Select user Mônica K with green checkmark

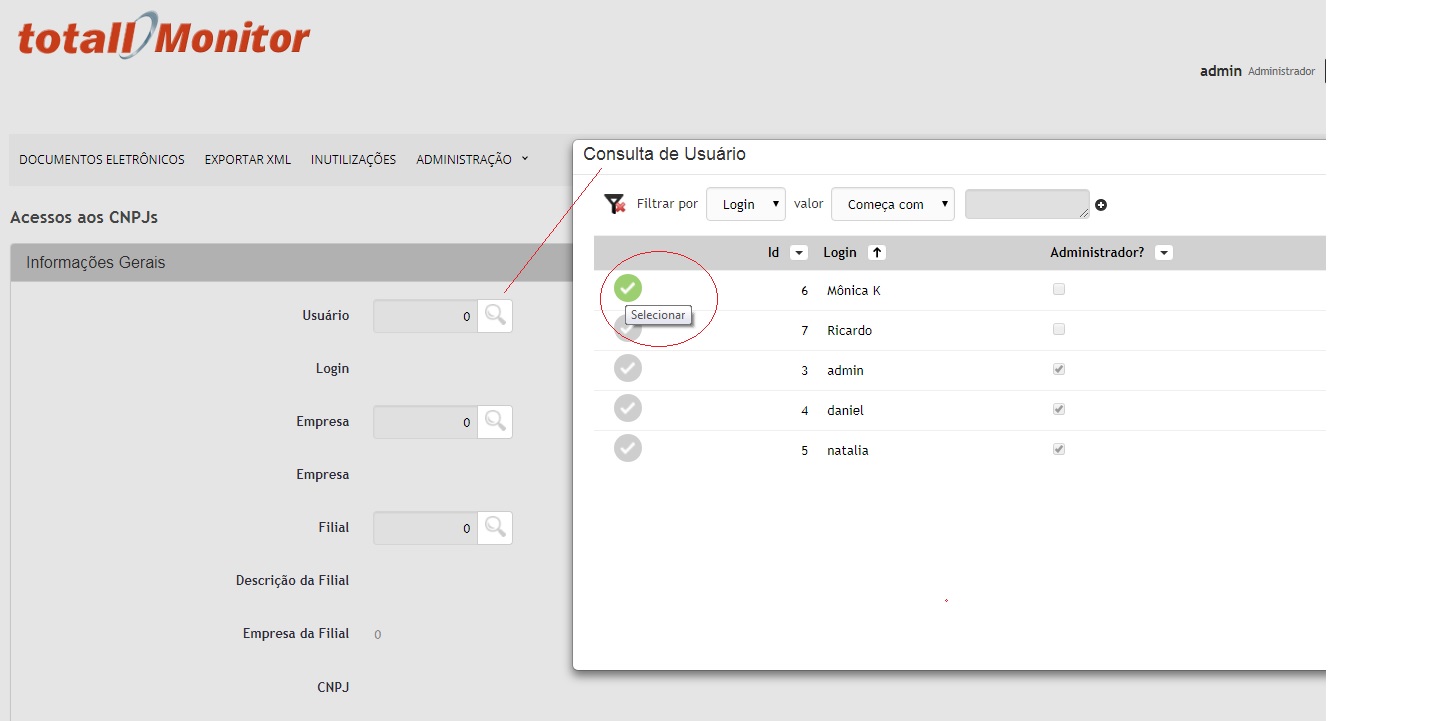coord(628,288)
